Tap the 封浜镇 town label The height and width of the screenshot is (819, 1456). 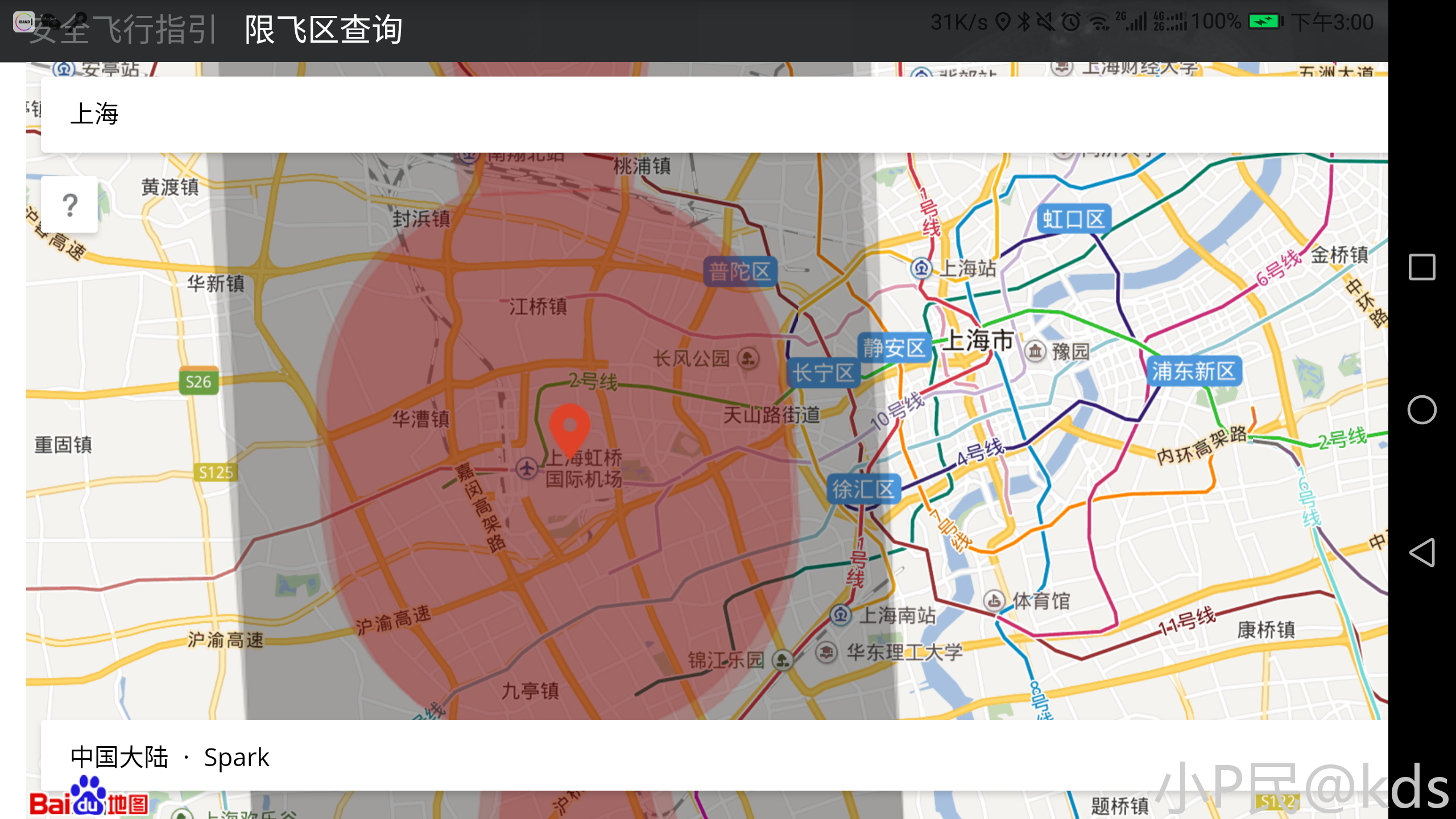point(421,218)
